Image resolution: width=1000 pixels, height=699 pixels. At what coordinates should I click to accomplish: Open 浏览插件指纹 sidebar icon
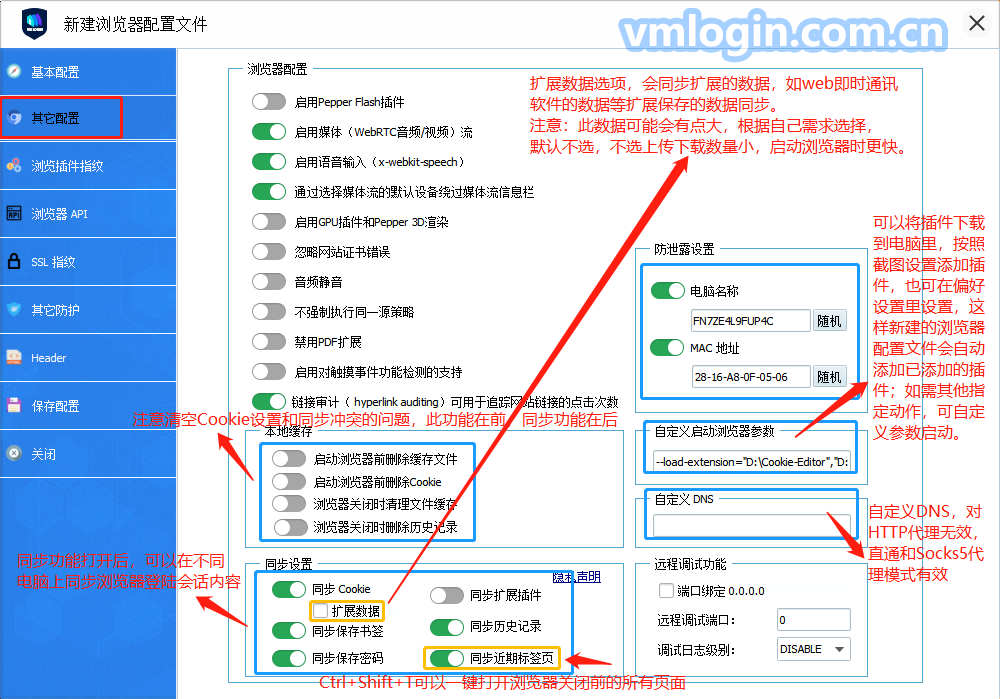coord(14,166)
